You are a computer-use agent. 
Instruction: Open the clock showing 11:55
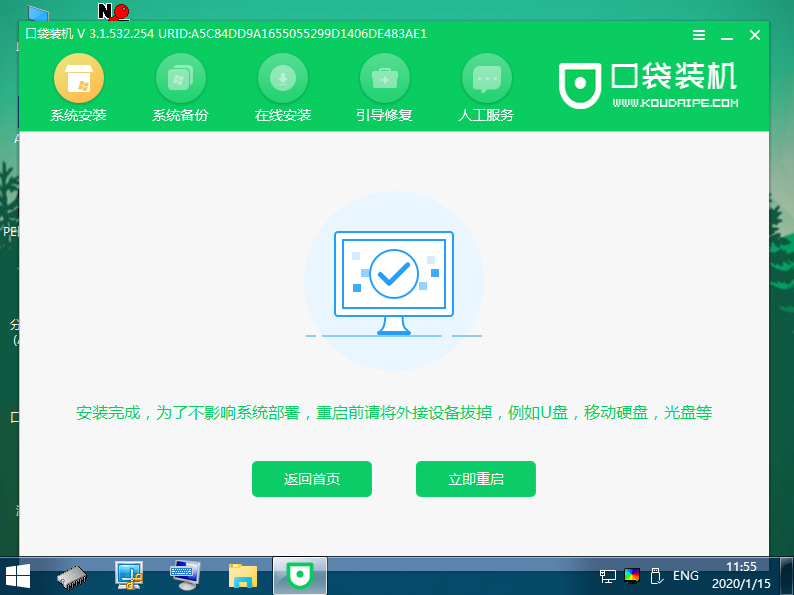(741, 575)
